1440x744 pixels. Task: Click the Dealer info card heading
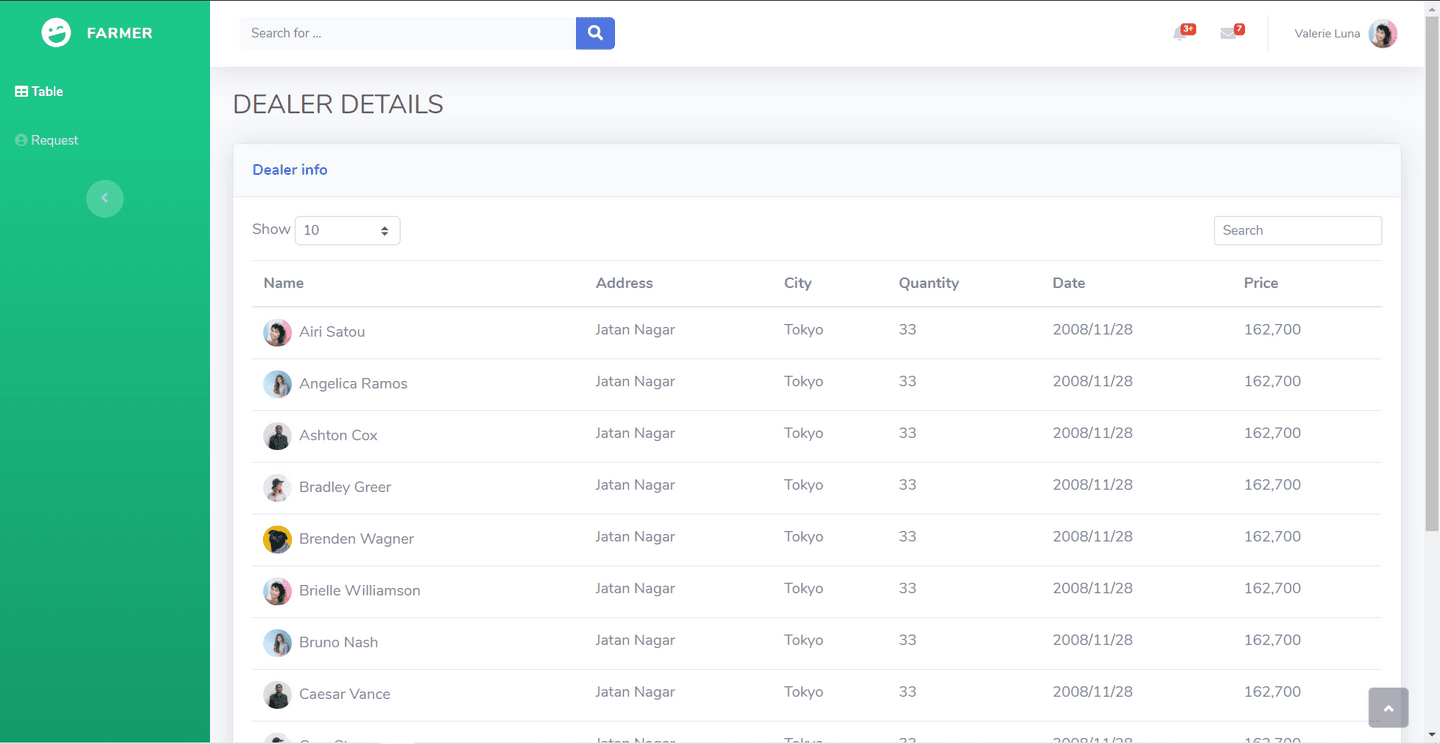coord(290,170)
